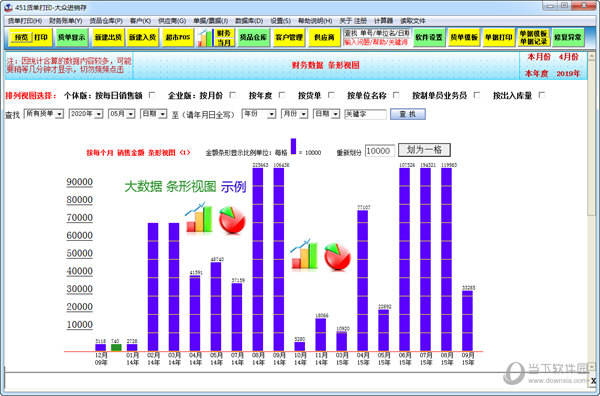This screenshot has width=600, height=396.
Task: Expand the 05月 start month dropdown
Action: [x=122, y=114]
